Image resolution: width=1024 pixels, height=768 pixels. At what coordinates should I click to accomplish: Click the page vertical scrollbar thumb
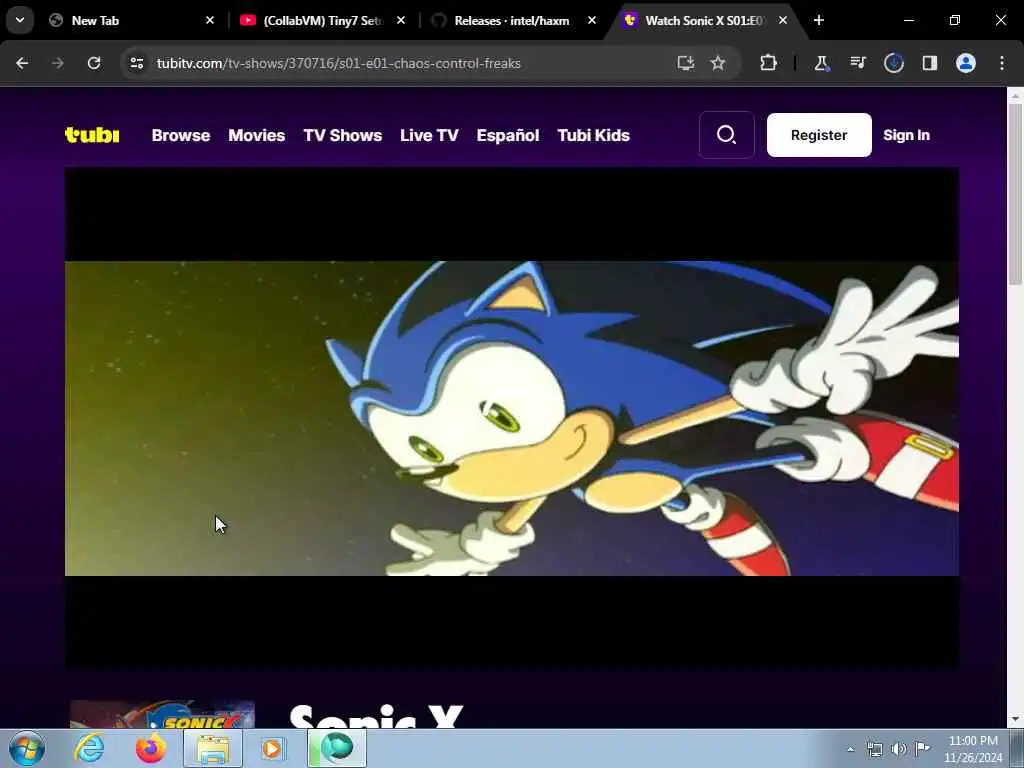1016,194
